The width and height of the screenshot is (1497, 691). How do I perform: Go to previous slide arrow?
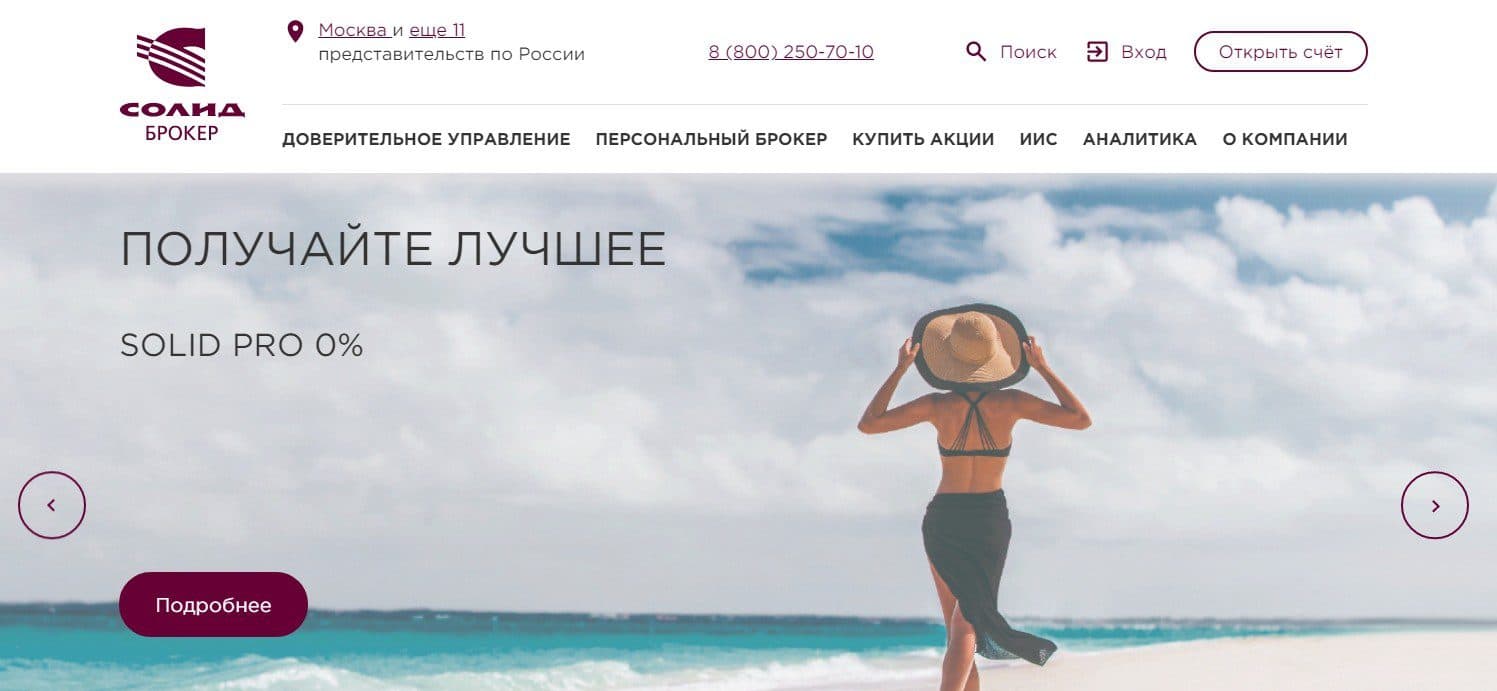click(x=52, y=505)
